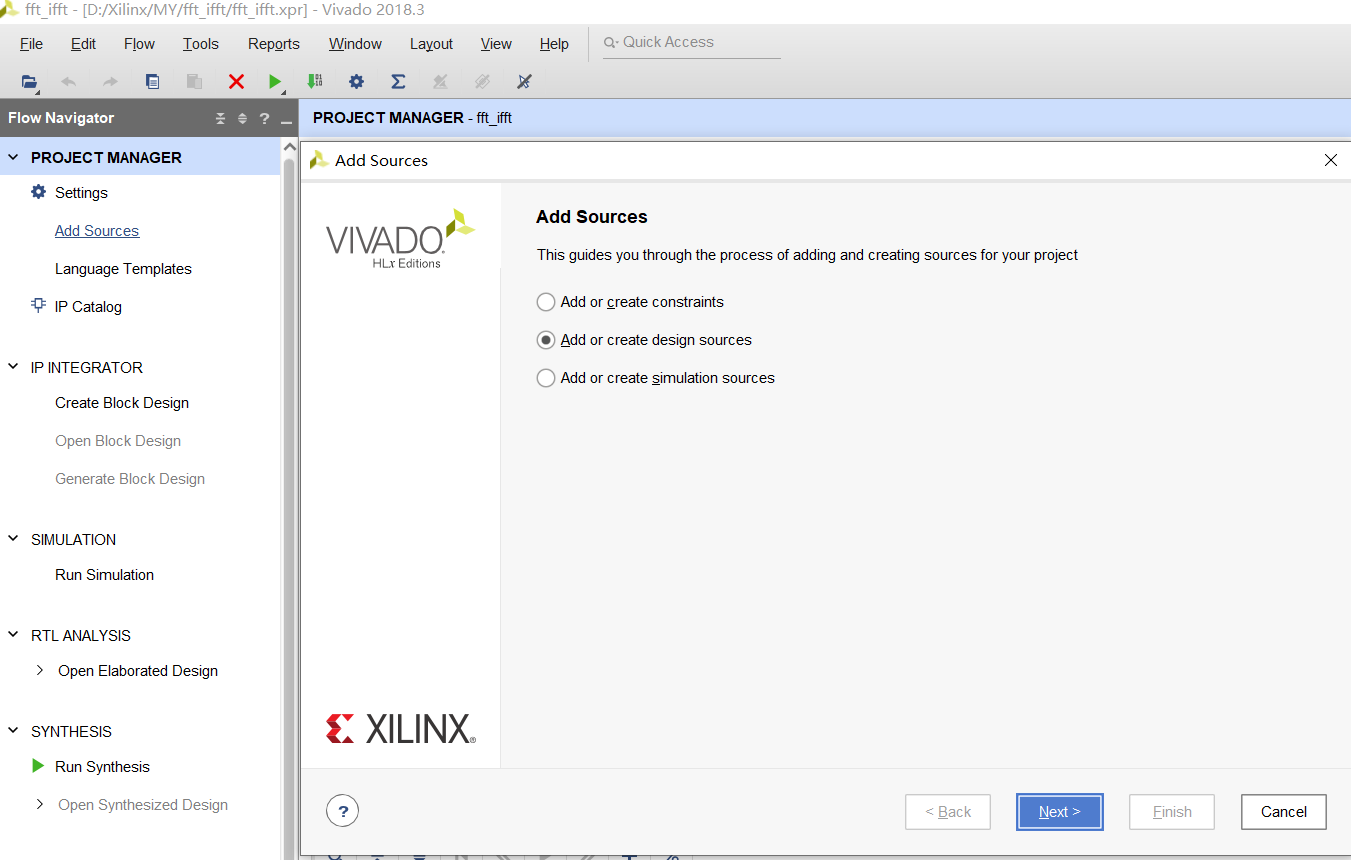
Task: Click the greyed diamond-slash toolbar icon
Action: (x=482, y=82)
